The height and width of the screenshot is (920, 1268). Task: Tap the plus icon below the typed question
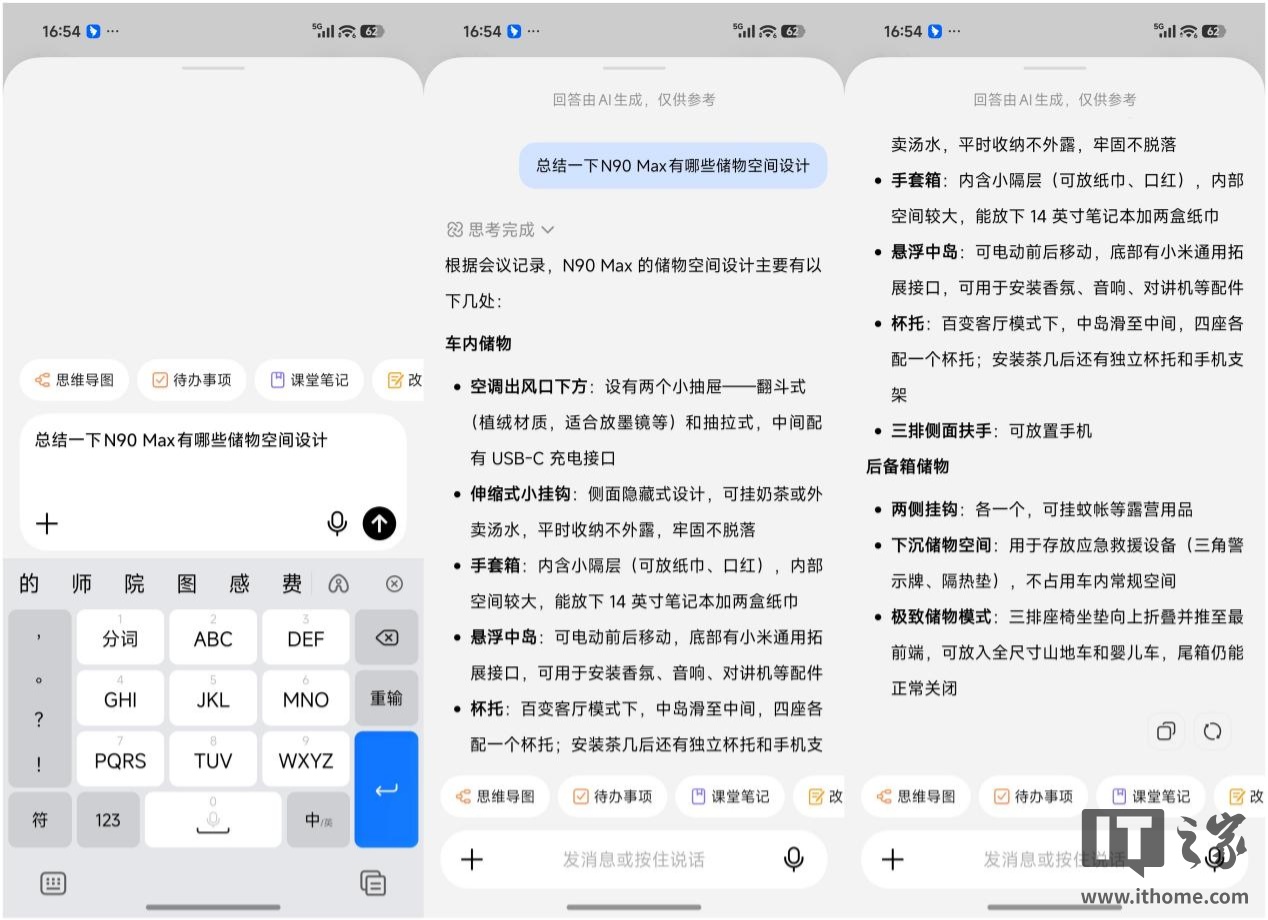pyautogui.click(x=47, y=523)
